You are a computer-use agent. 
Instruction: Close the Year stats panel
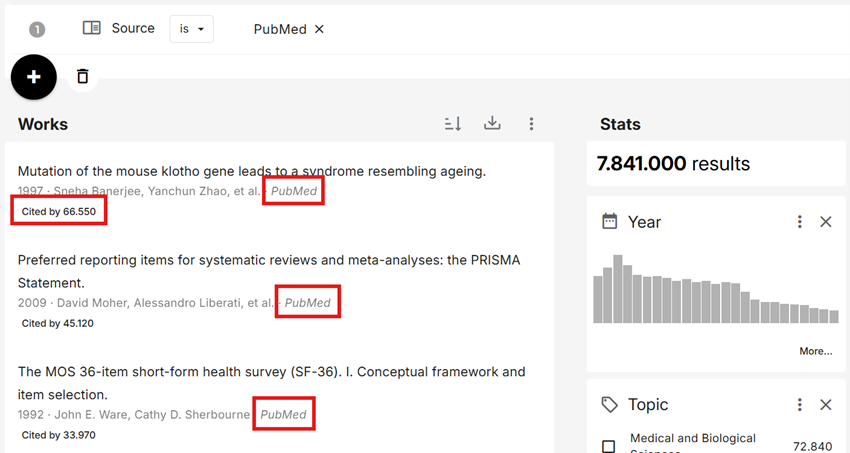pos(826,222)
